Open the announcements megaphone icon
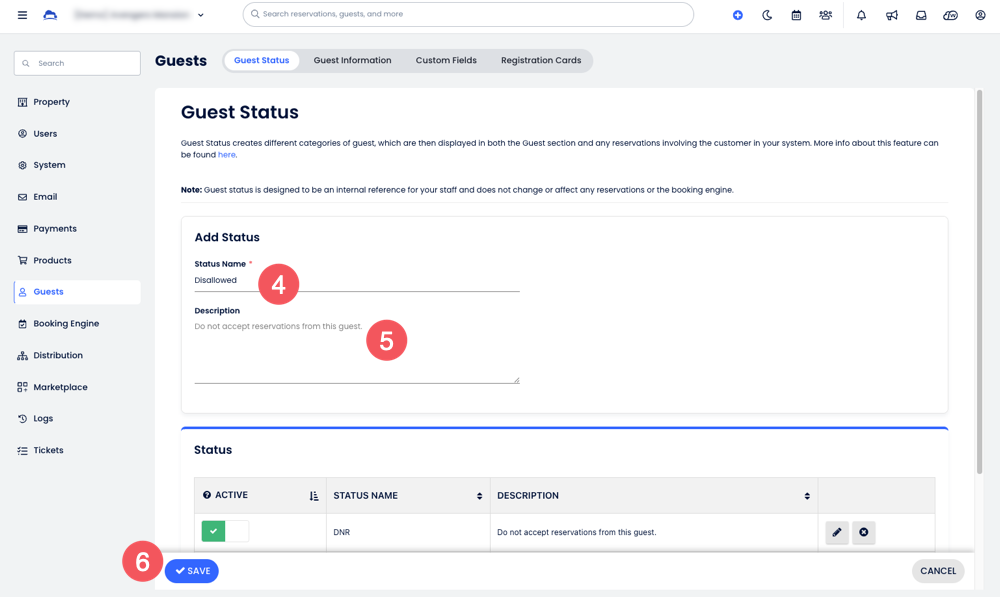This screenshot has height=597, width=1000. tap(891, 15)
